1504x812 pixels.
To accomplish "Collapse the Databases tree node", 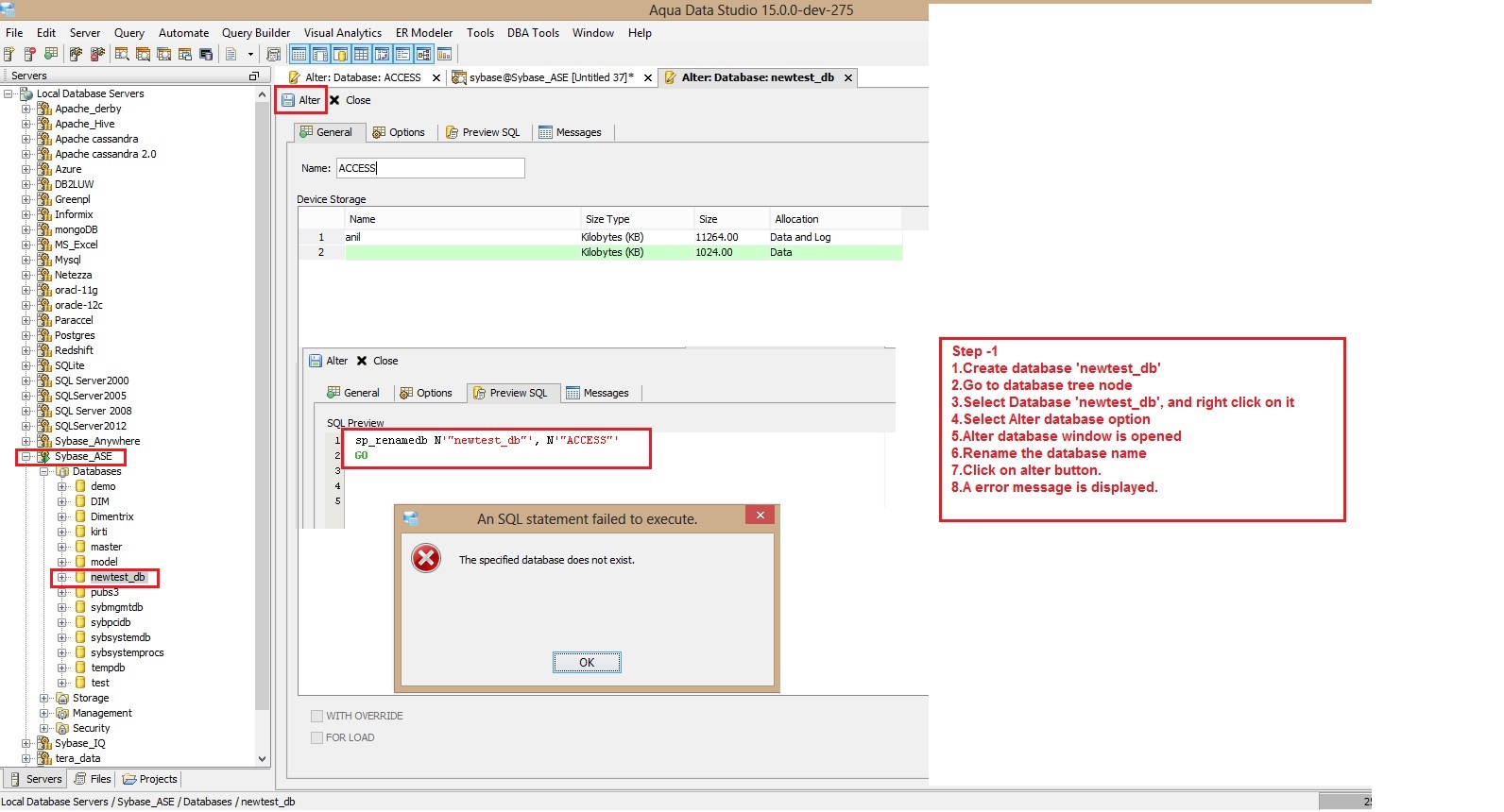I will 44,471.
